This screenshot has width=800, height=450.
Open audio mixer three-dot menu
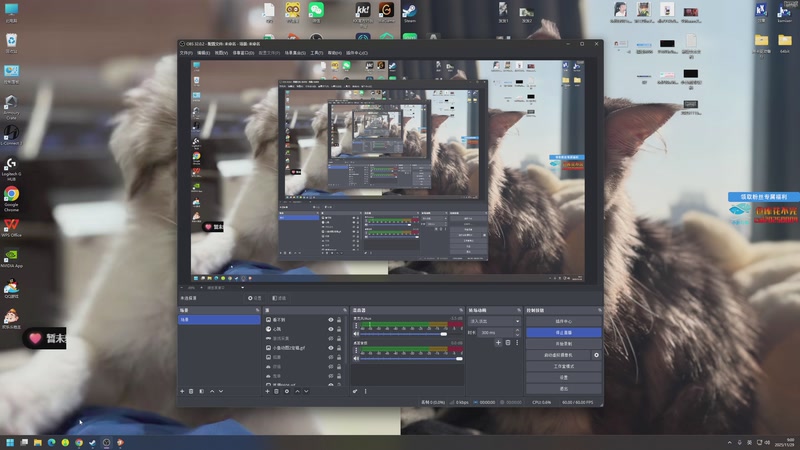click(x=365, y=391)
